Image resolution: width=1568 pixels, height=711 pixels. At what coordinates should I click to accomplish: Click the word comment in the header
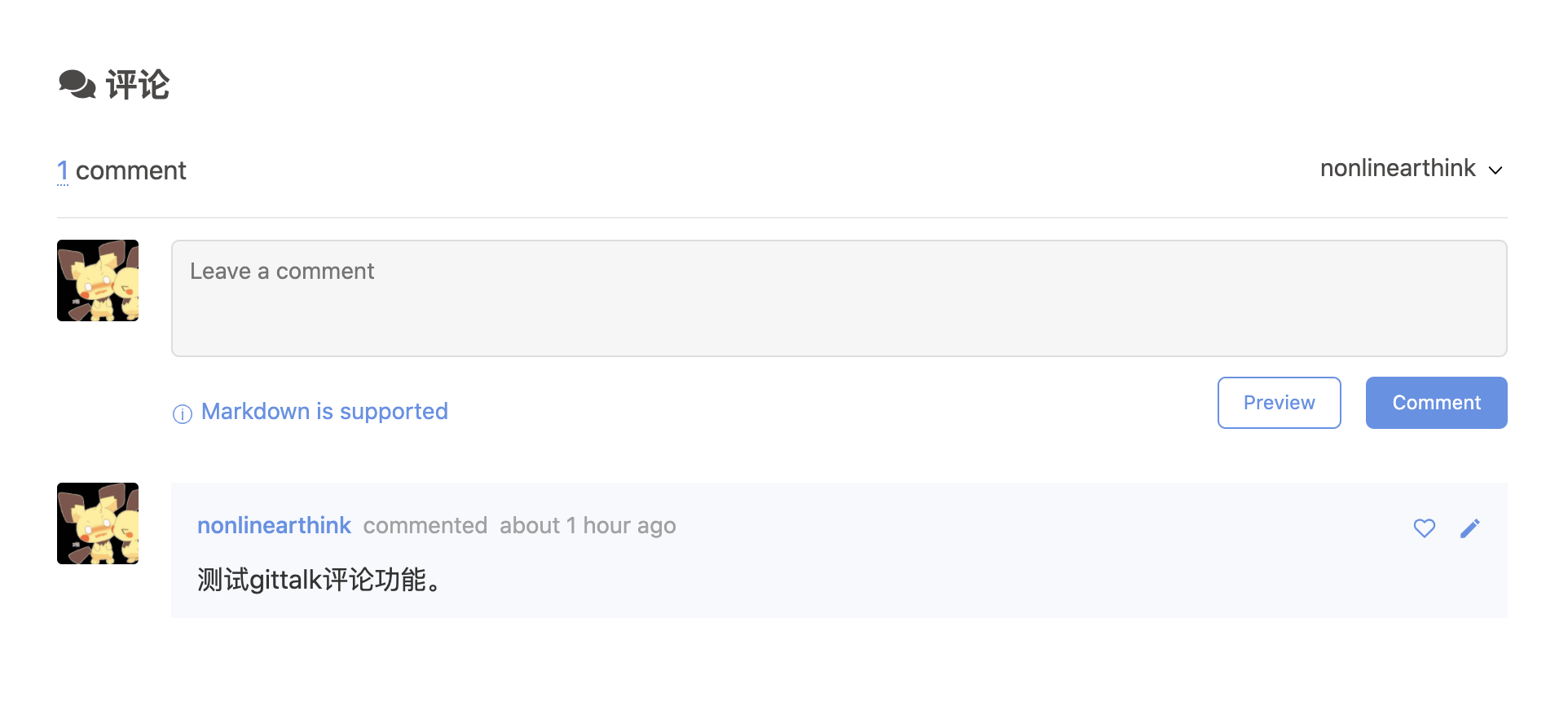(x=131, y=170)
